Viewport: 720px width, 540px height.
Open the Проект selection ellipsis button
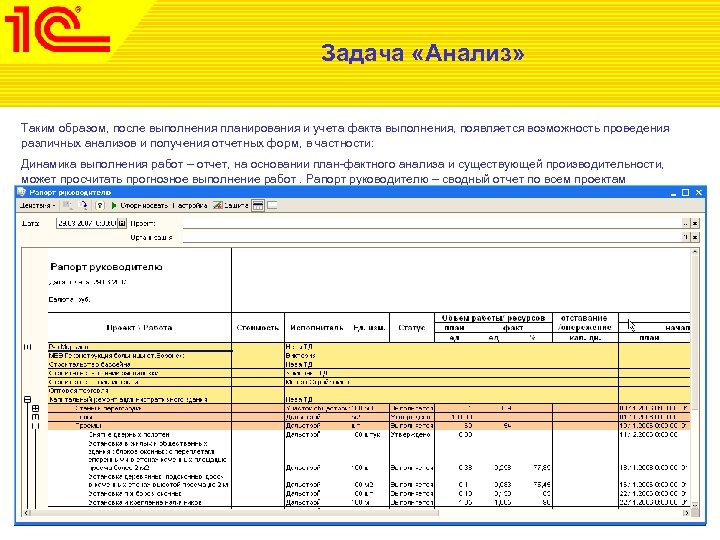pyautogui.click(x=686, y=224)
